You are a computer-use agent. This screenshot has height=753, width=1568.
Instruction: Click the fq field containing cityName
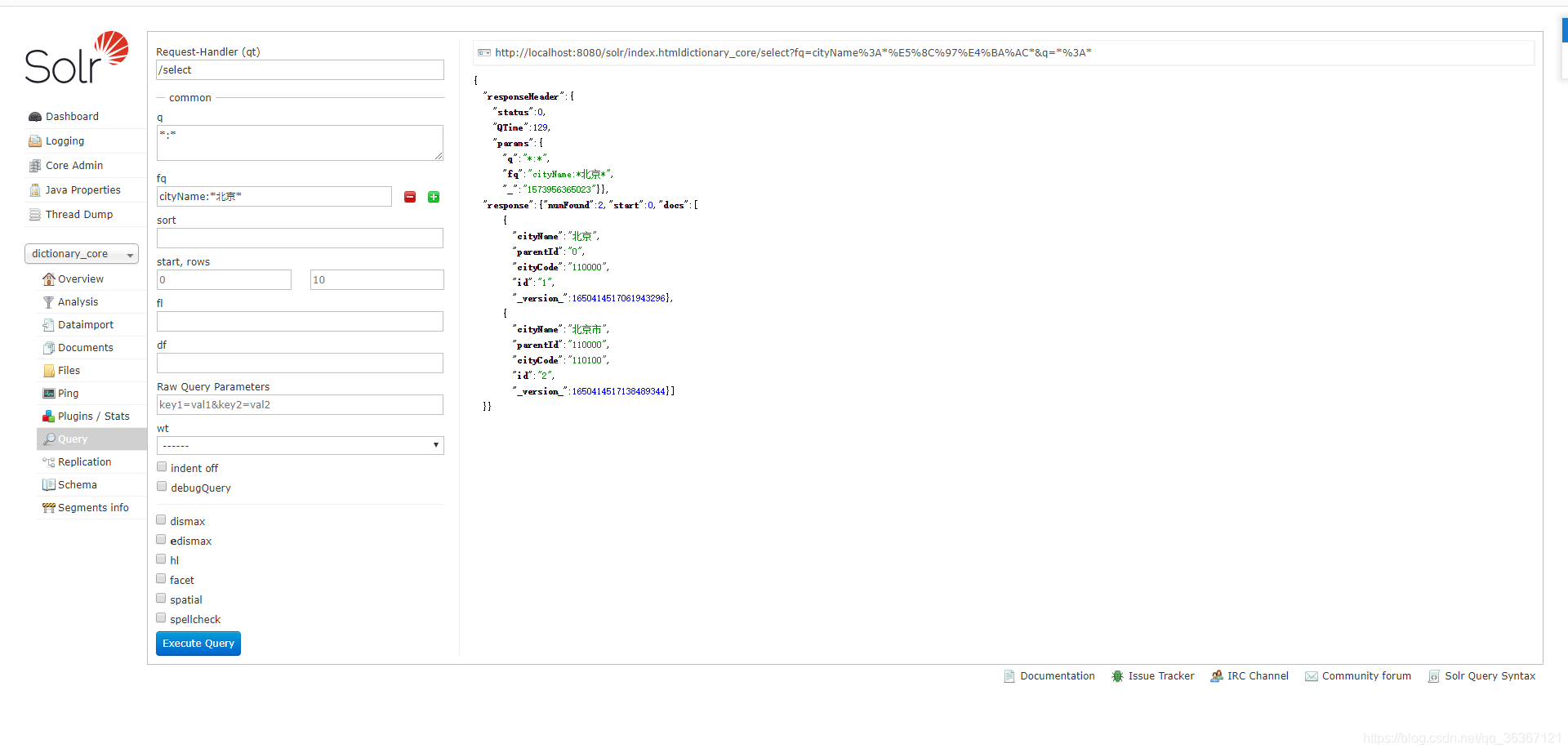click(274, 197)
